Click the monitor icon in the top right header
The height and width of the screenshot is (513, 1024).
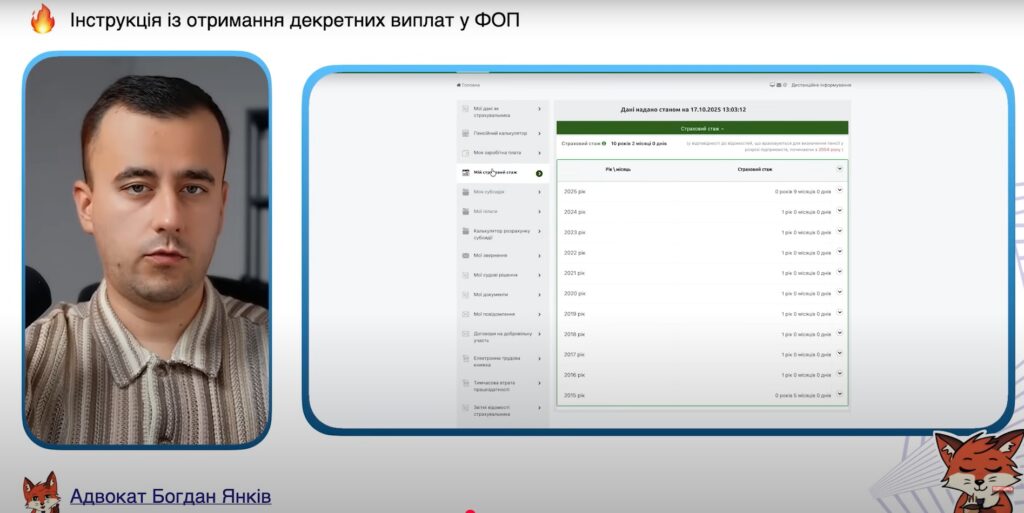[x=773, y=85]
